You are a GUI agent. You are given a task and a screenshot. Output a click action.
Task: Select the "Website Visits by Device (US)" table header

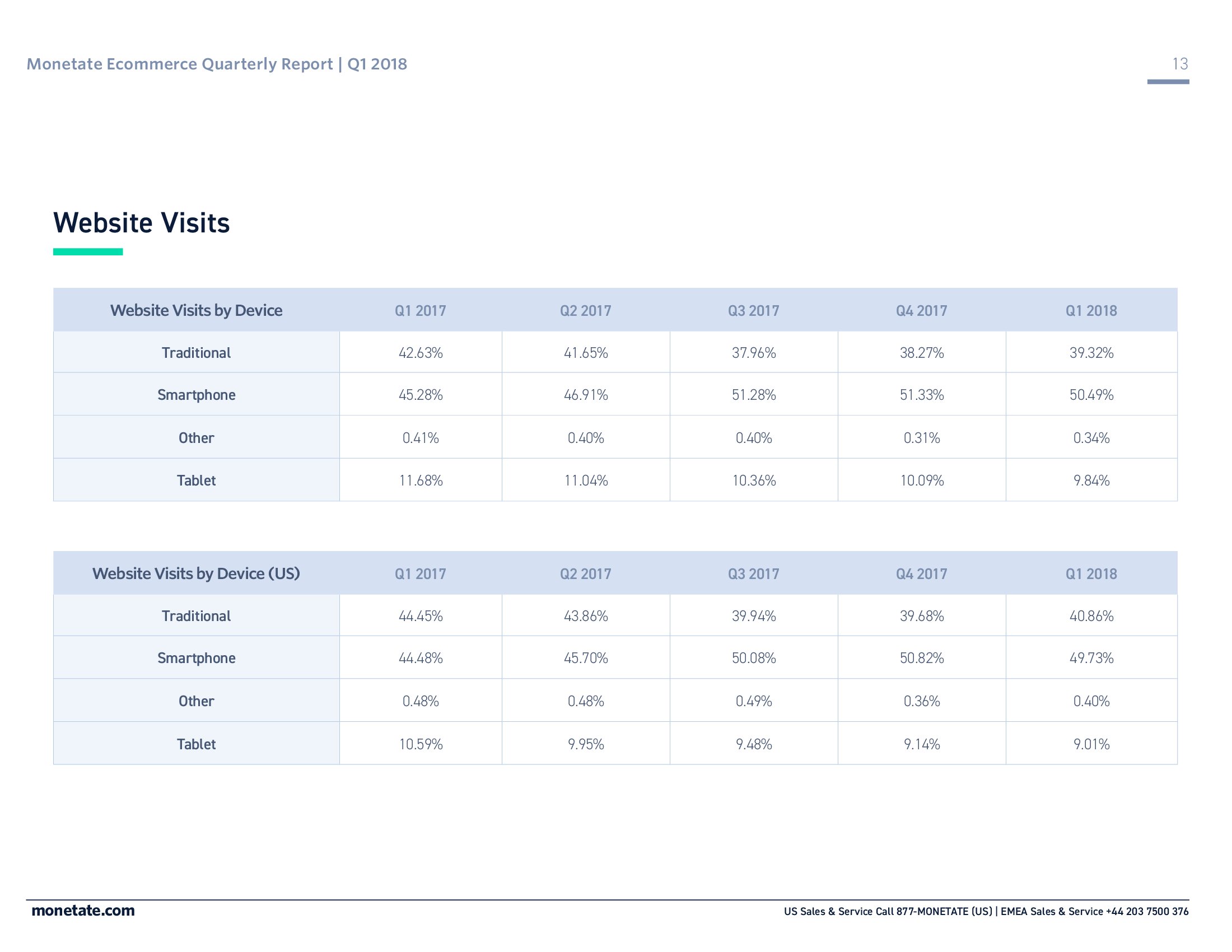pos(196,573)
